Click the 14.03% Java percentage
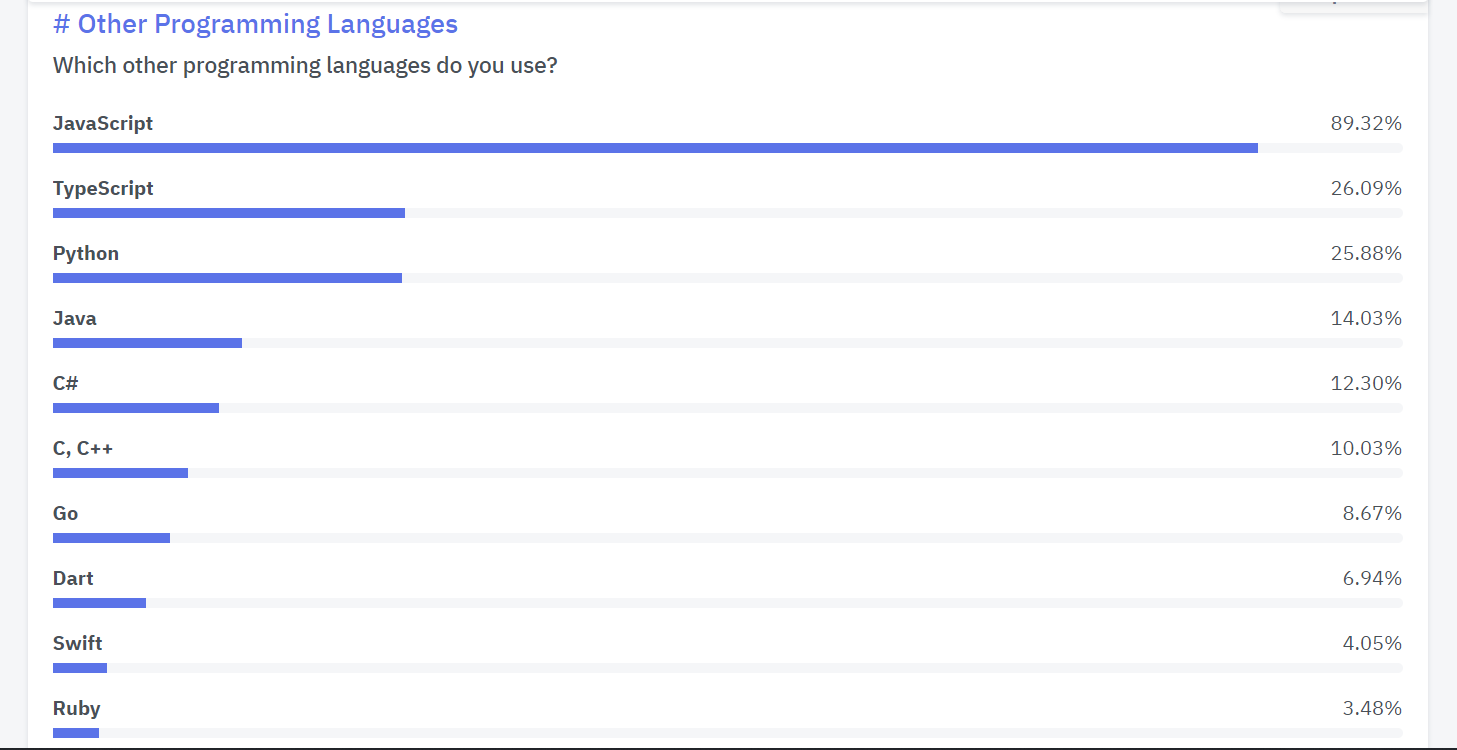Screen dimensions: 1457x750 [1366, 318]
